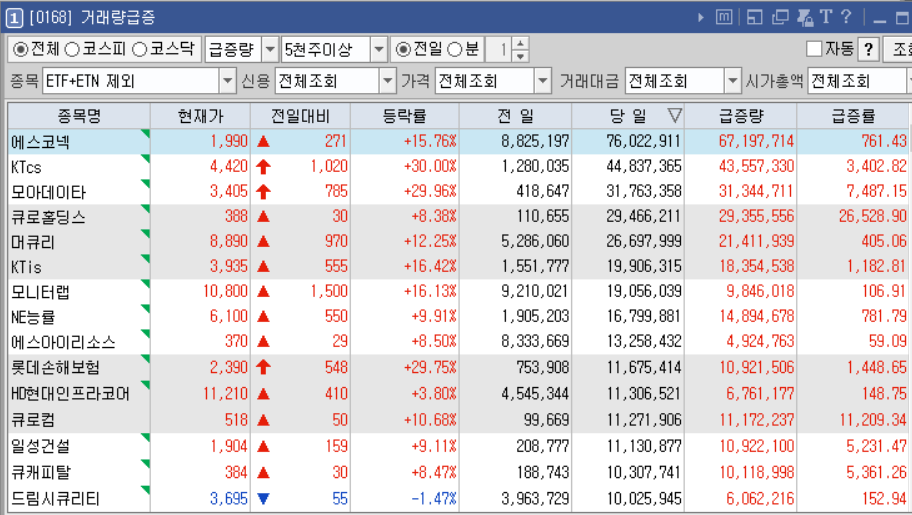Click 큐로홀딩스 surge rate 26,528.90
912x515 pixels.
(x=872, y=216)
